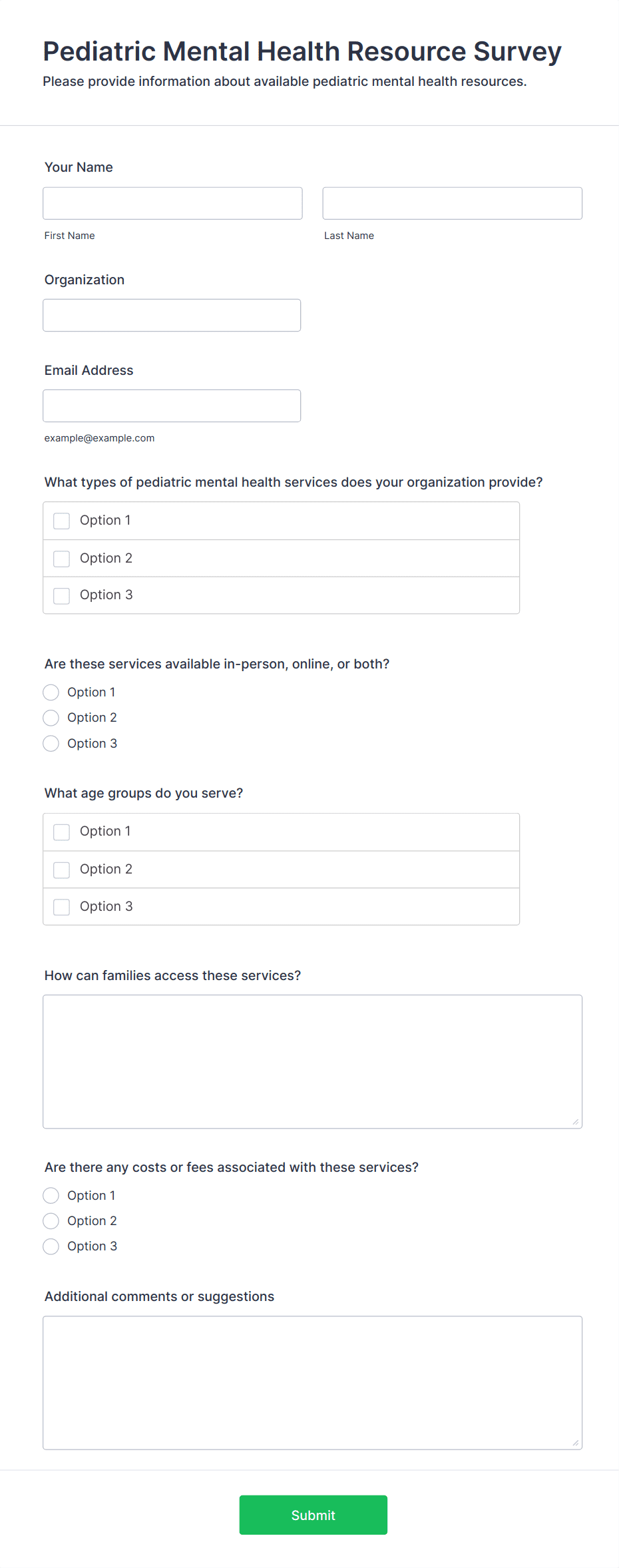
Task: Click the First Name input field
Action: coord(172,203)
